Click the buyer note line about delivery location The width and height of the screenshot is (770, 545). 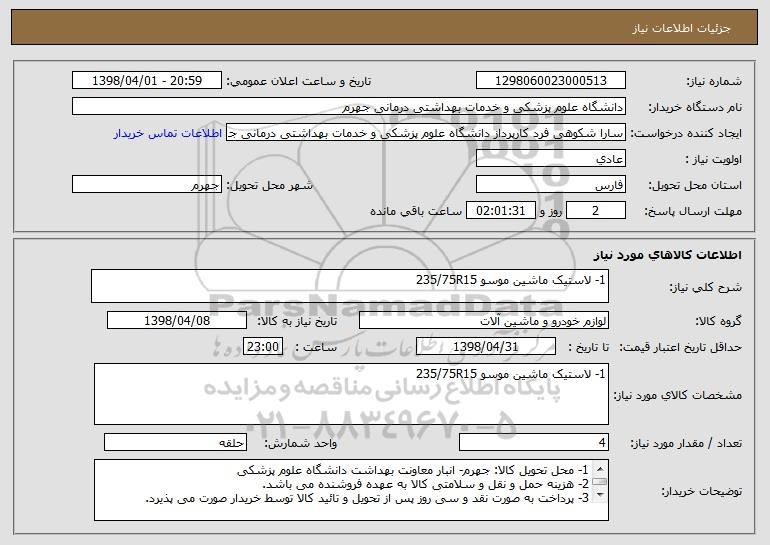click(412, 470)
